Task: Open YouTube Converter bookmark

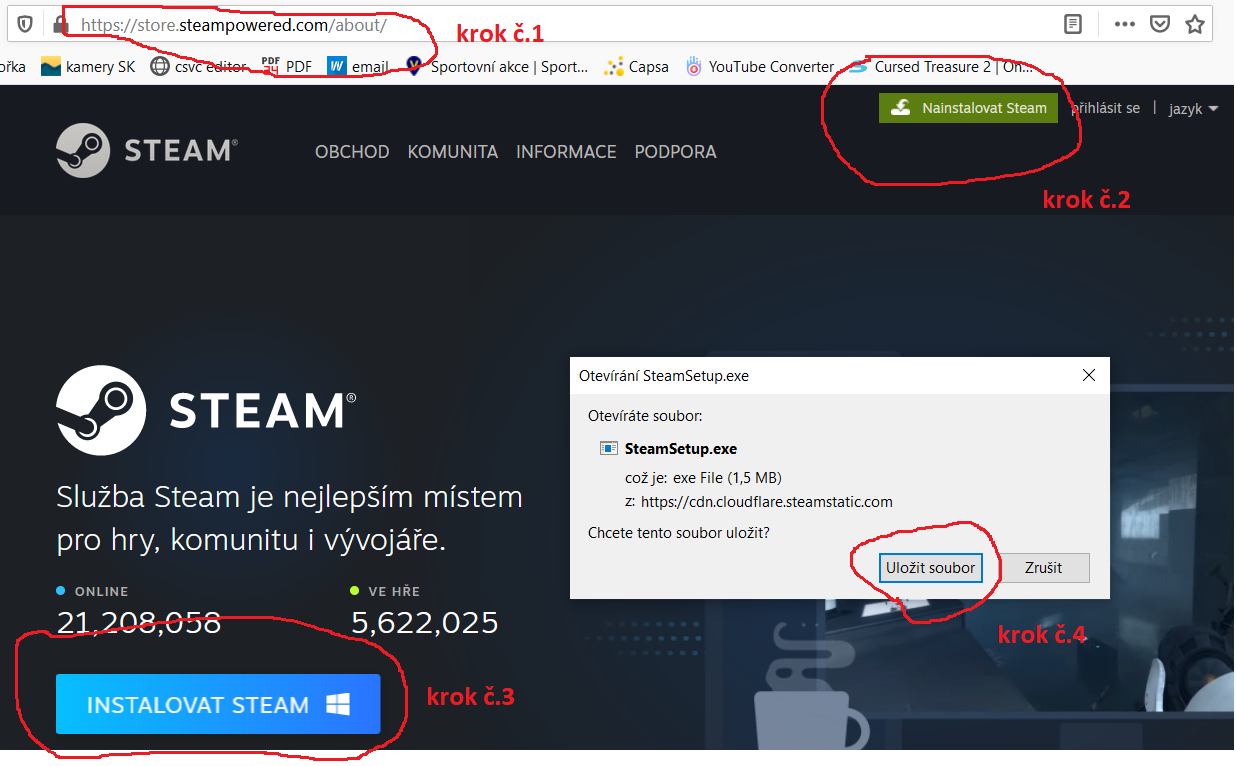Action: click(760, 67)
